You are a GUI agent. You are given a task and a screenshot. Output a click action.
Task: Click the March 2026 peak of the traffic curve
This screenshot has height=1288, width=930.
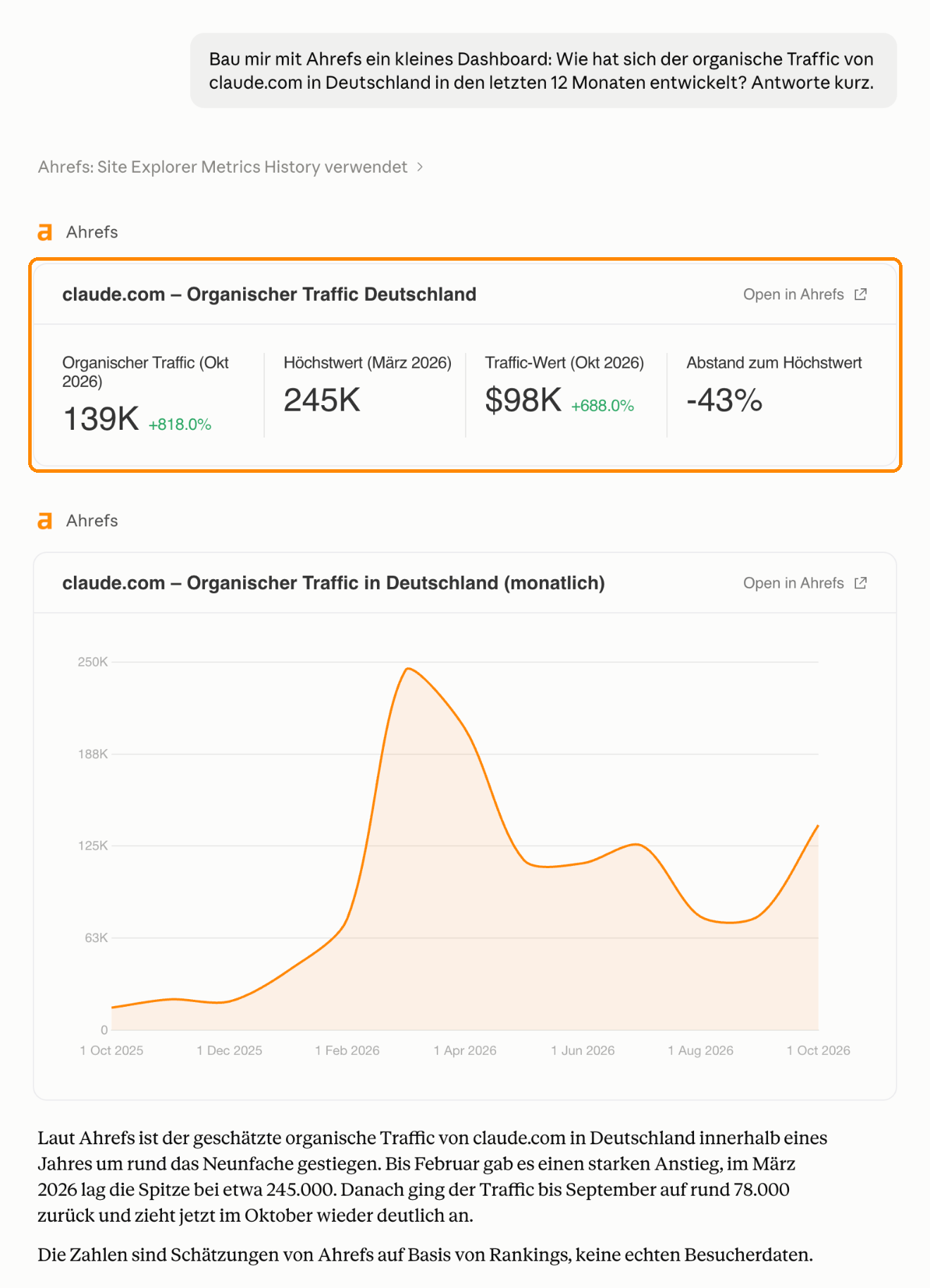tap(409, 669)
